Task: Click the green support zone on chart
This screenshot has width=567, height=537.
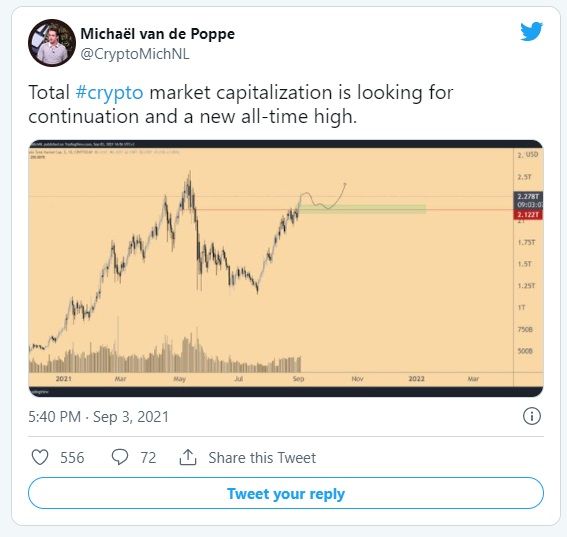Action: (x=362, y=209)
